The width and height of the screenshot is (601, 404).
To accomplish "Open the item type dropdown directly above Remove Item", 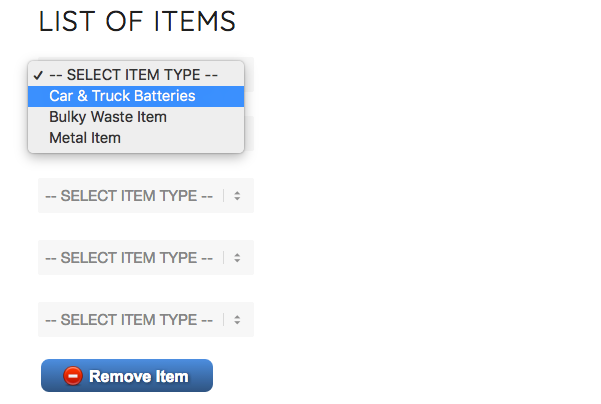I will [146, 320].
